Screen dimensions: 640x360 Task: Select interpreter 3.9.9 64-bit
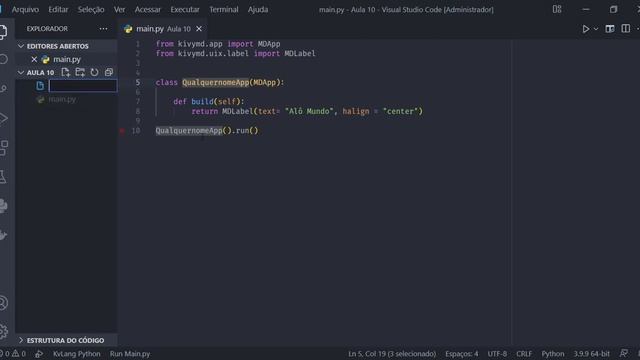[591, 354]
